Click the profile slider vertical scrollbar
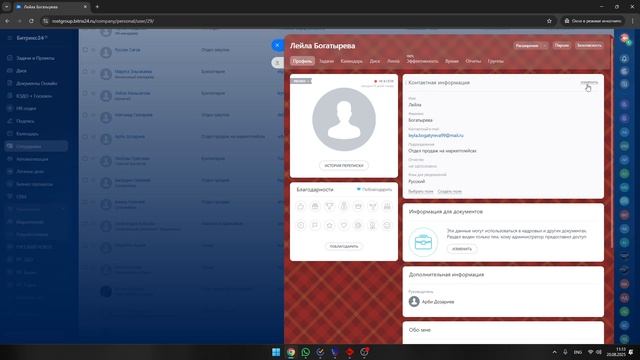The image size is (640, 360). pyautogui.click(x=611, y=143)
